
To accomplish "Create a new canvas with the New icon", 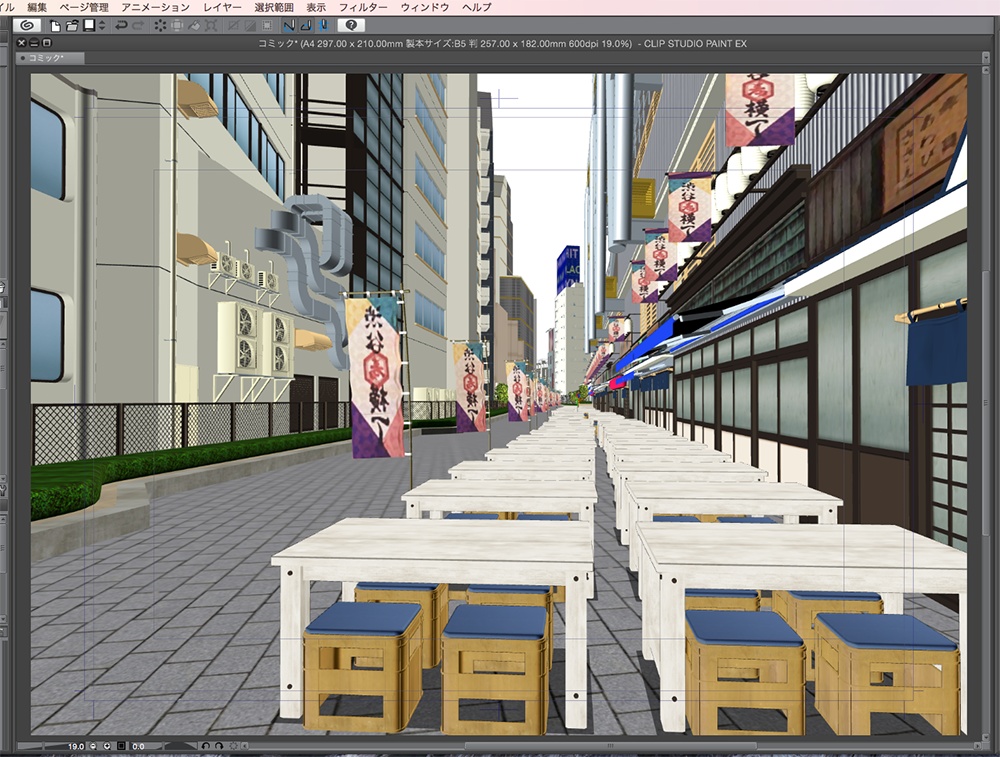I will click(55, 28).
